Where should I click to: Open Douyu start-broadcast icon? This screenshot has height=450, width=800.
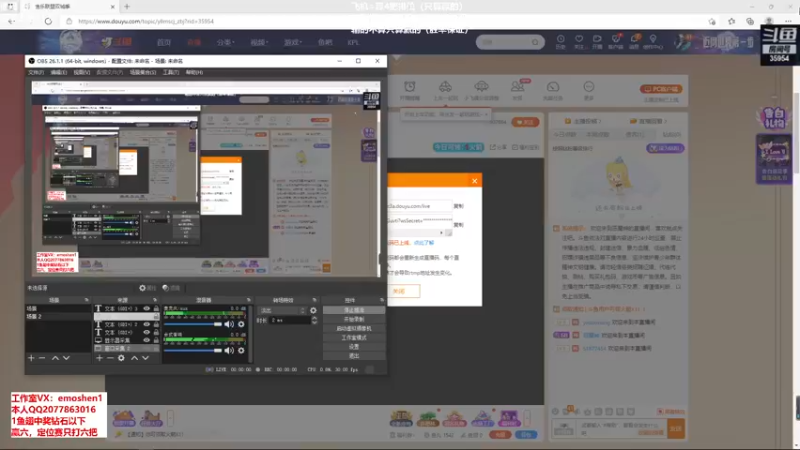click(597, 41)
